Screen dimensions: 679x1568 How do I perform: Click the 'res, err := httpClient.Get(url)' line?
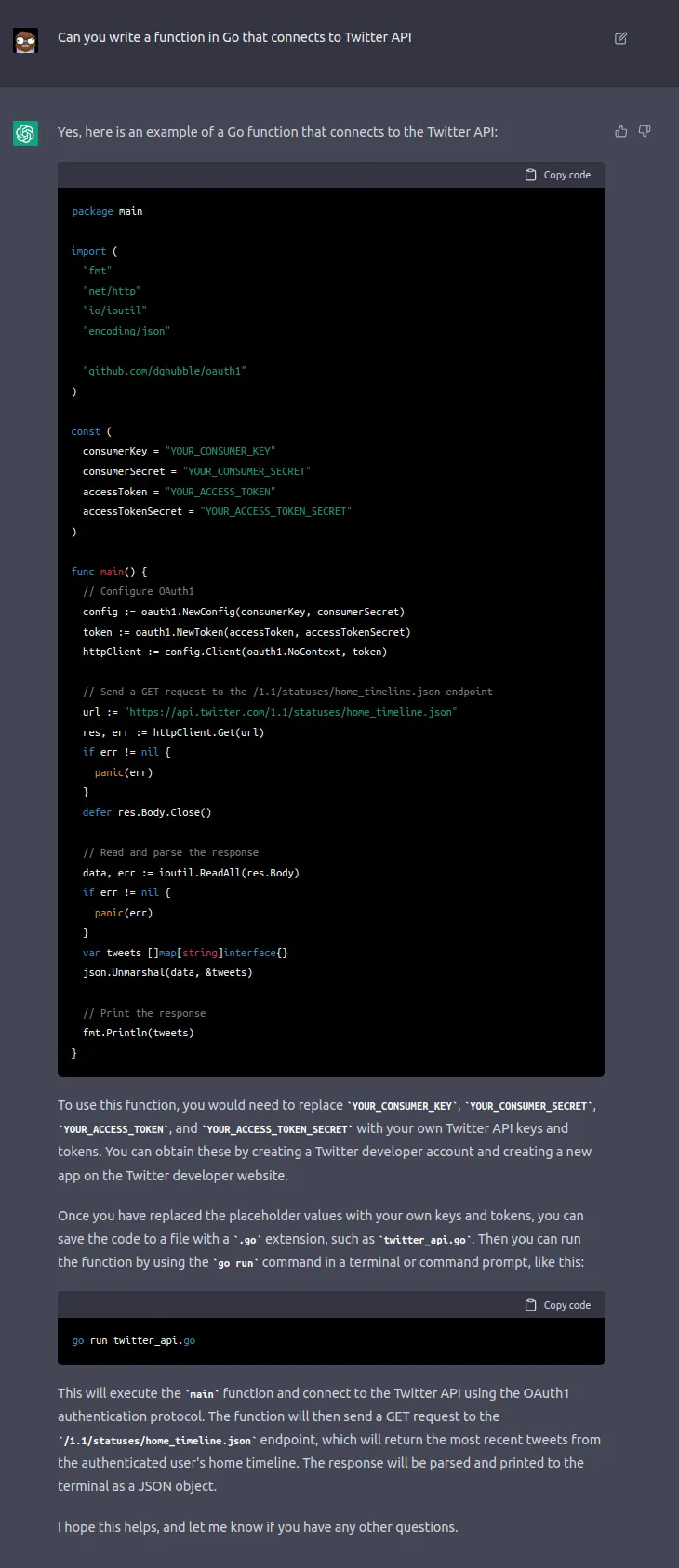pyautogui.click(x=173, y=732)
